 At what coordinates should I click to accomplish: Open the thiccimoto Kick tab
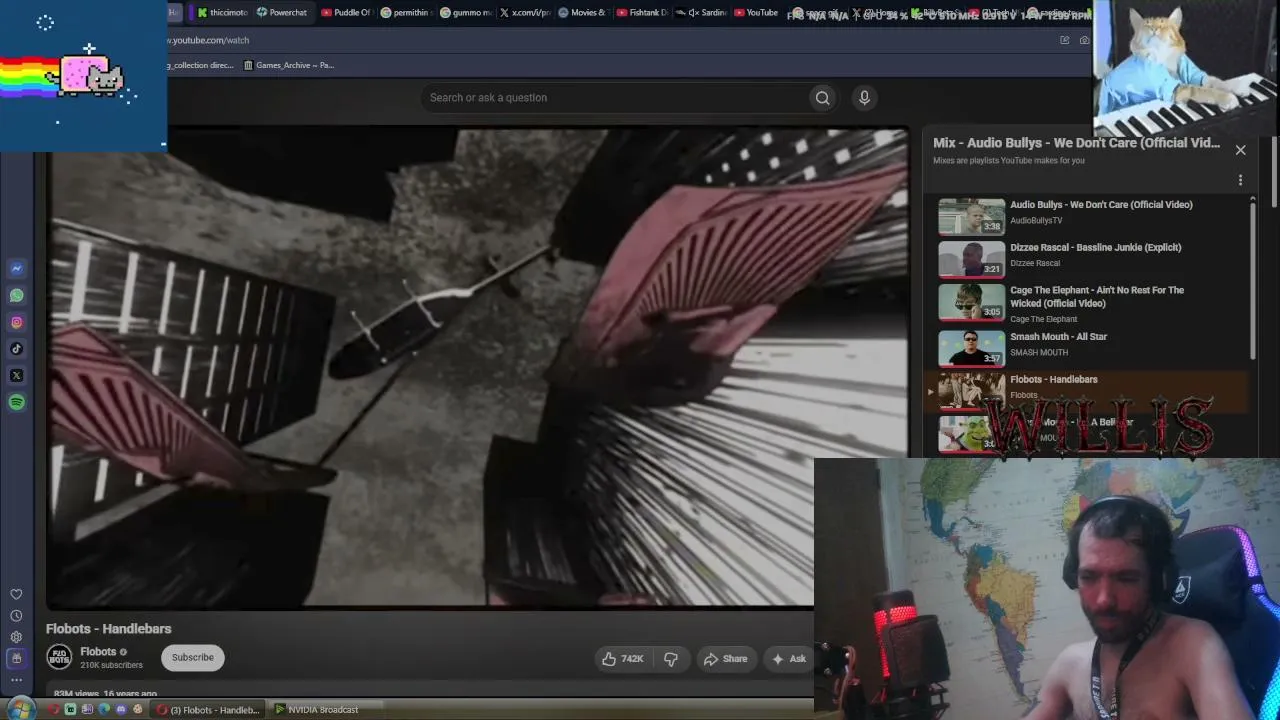coord(222,13)
